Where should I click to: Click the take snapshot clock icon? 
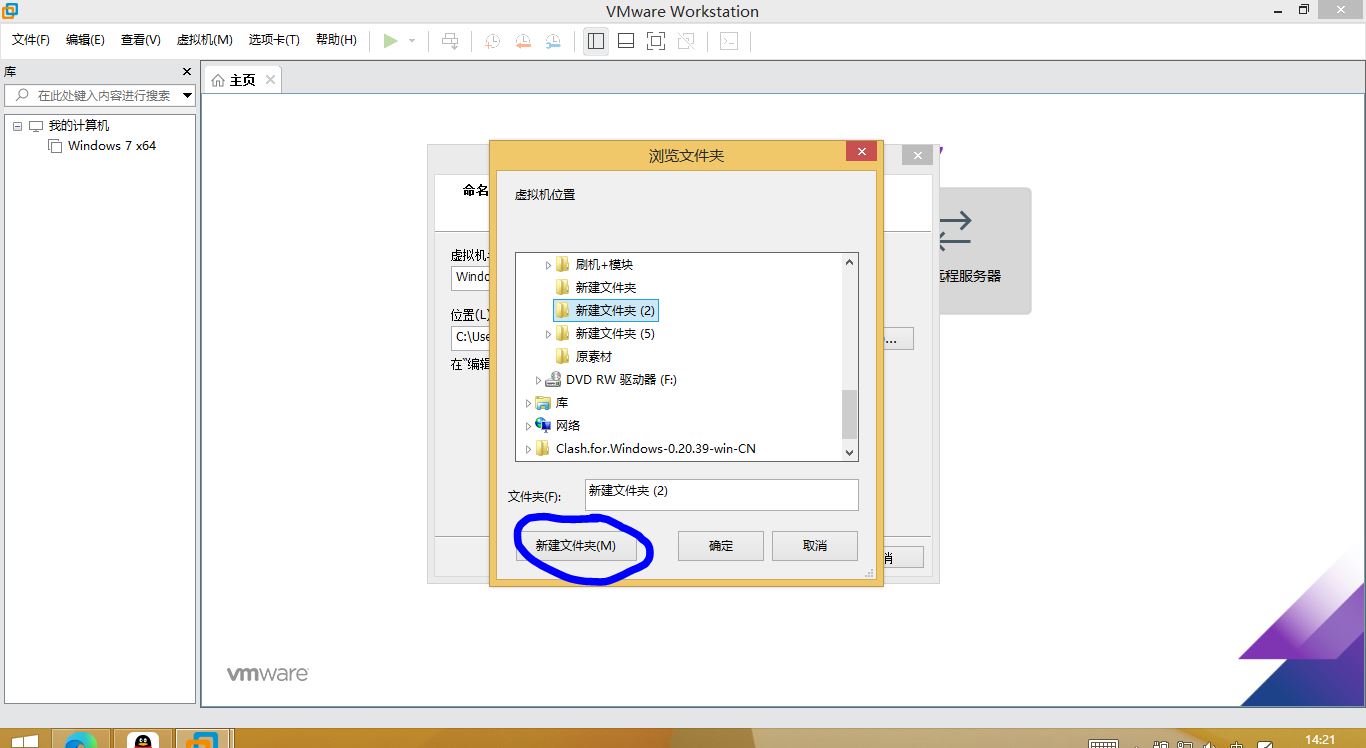[492, 41]
